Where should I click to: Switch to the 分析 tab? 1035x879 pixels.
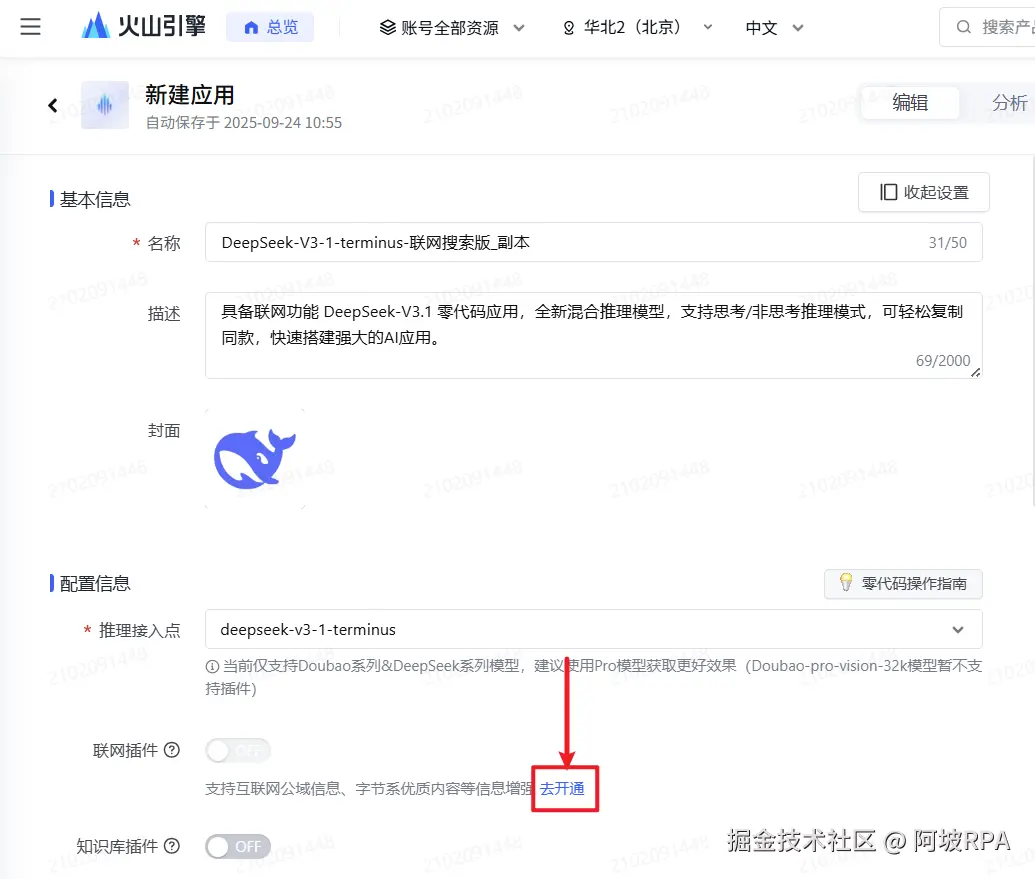(1009, 103)
